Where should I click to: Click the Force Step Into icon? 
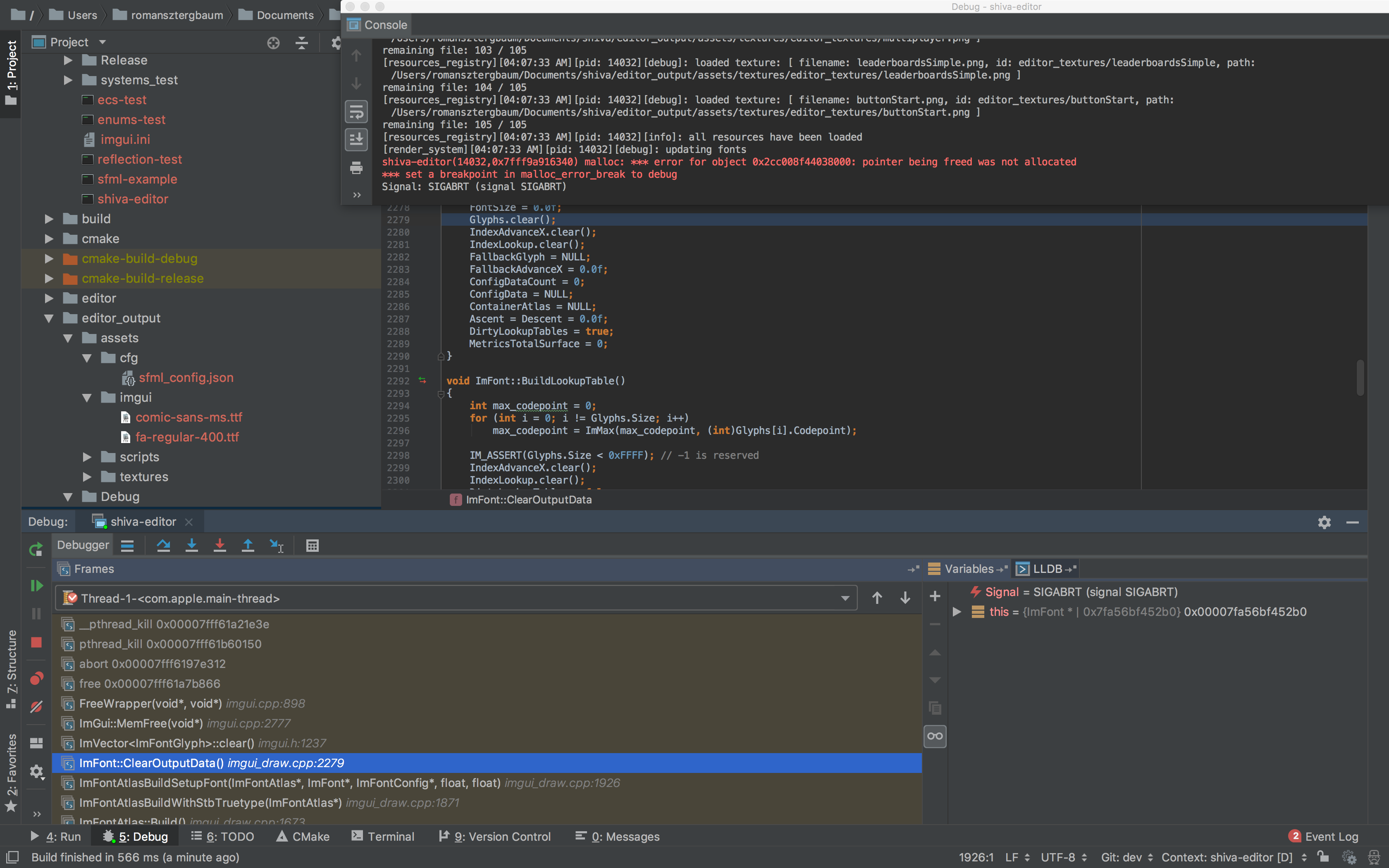(220, 545)
